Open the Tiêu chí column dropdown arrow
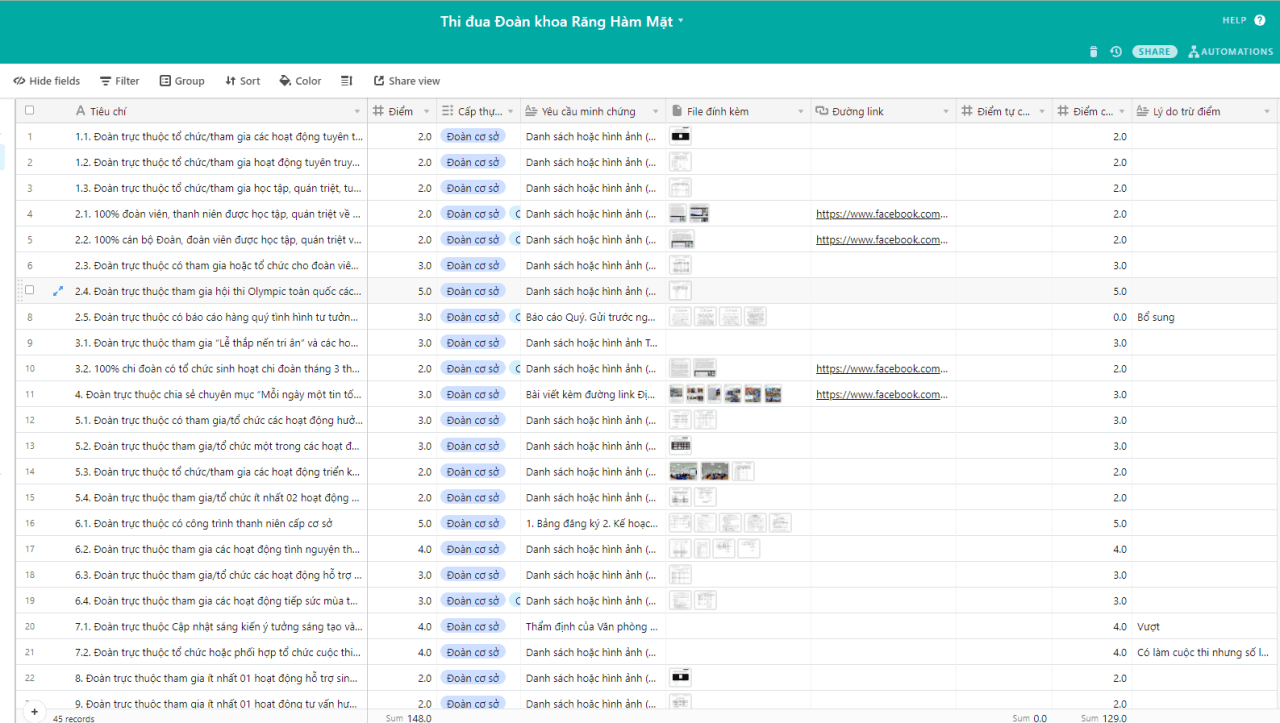 point(357,112)
